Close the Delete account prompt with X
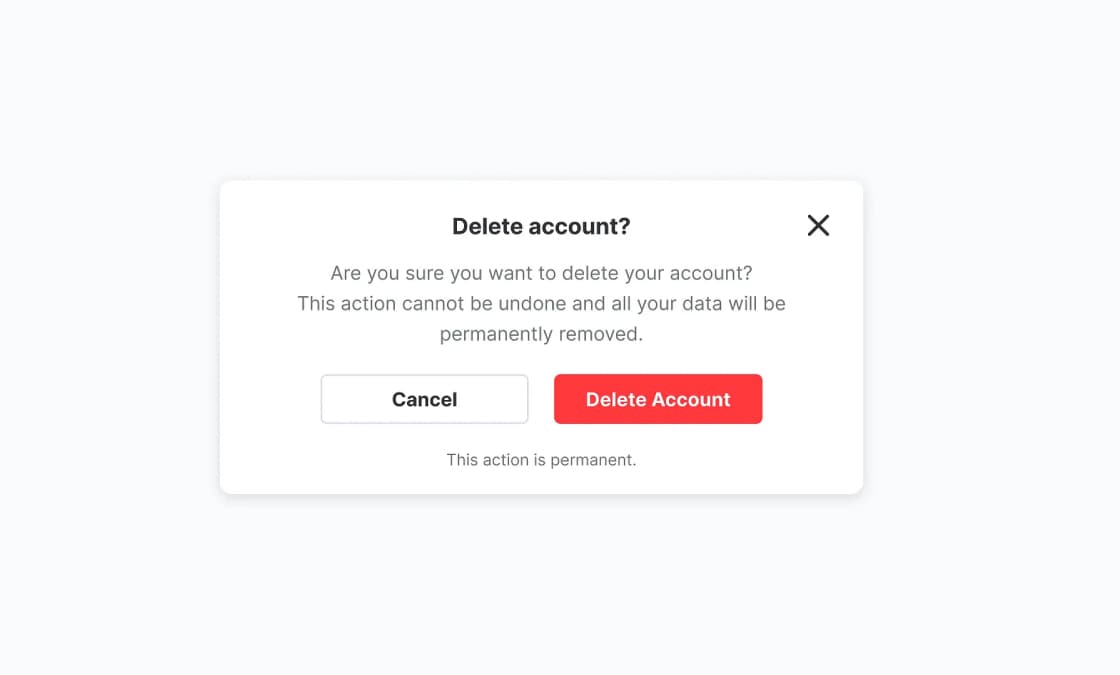The height and width of the screenshot is (675, 1120). click(818, 225)
